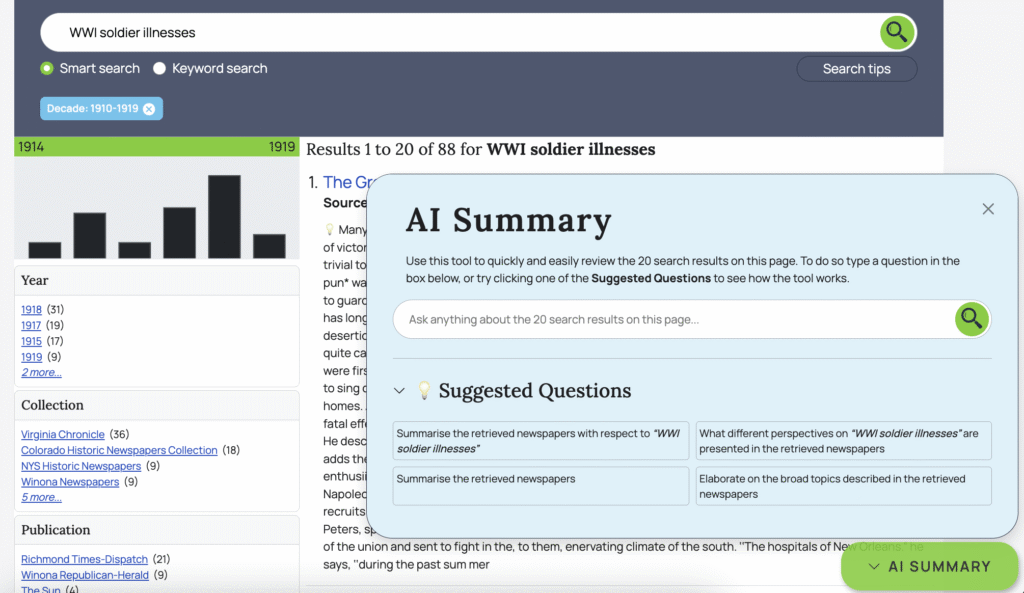Click the main search text field
Screen dimensions: 1024x593
[460, 33]
